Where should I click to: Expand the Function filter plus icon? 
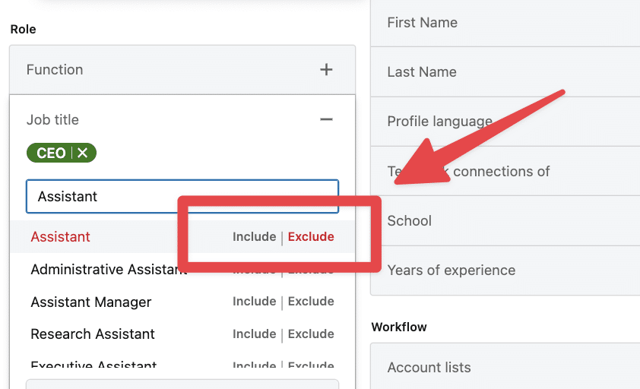(326, 69)
